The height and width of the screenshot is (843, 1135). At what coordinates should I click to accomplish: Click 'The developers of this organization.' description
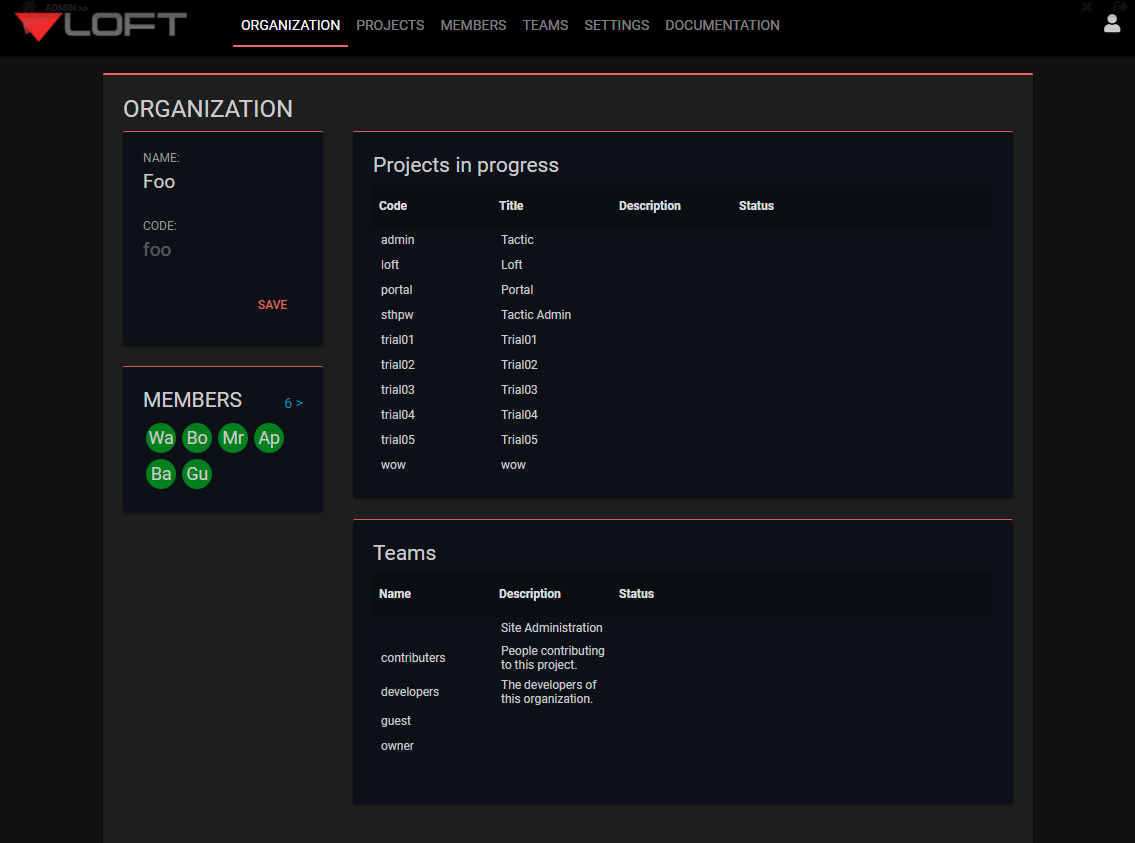click(x=548, y=692)
